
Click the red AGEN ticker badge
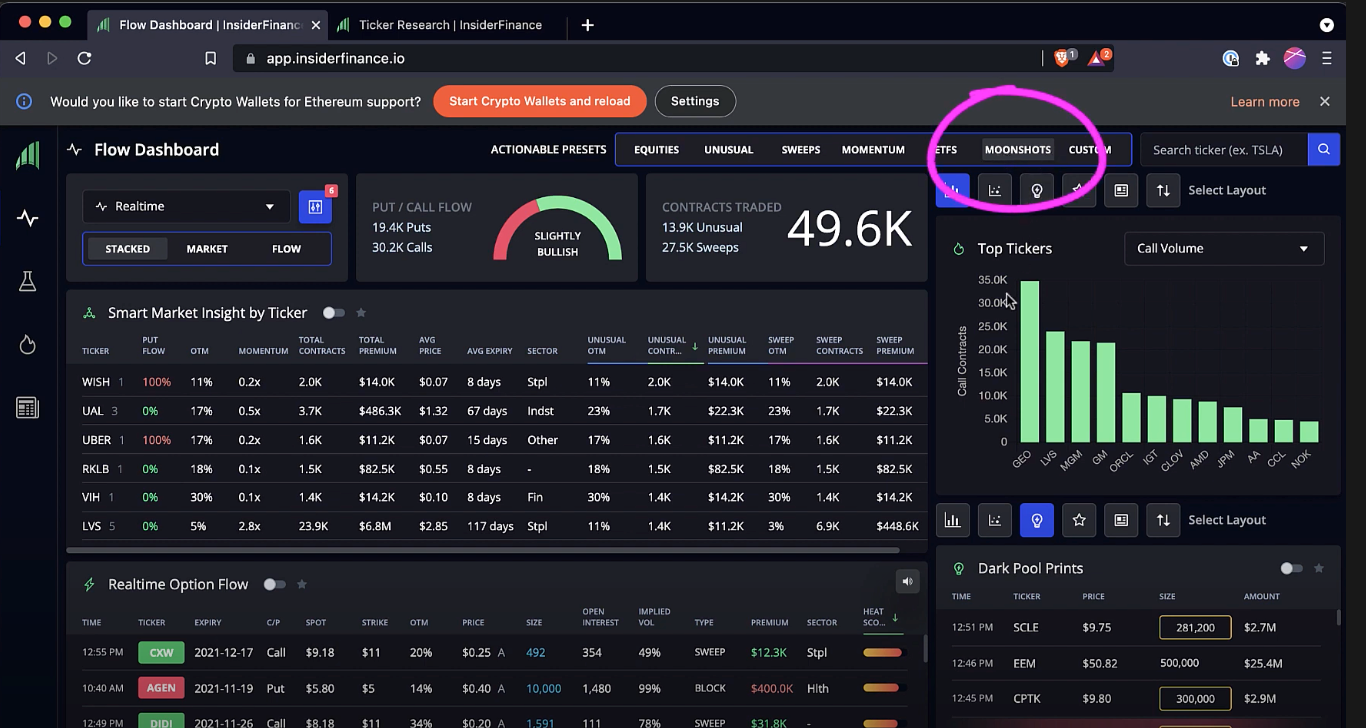coord(161,688)
